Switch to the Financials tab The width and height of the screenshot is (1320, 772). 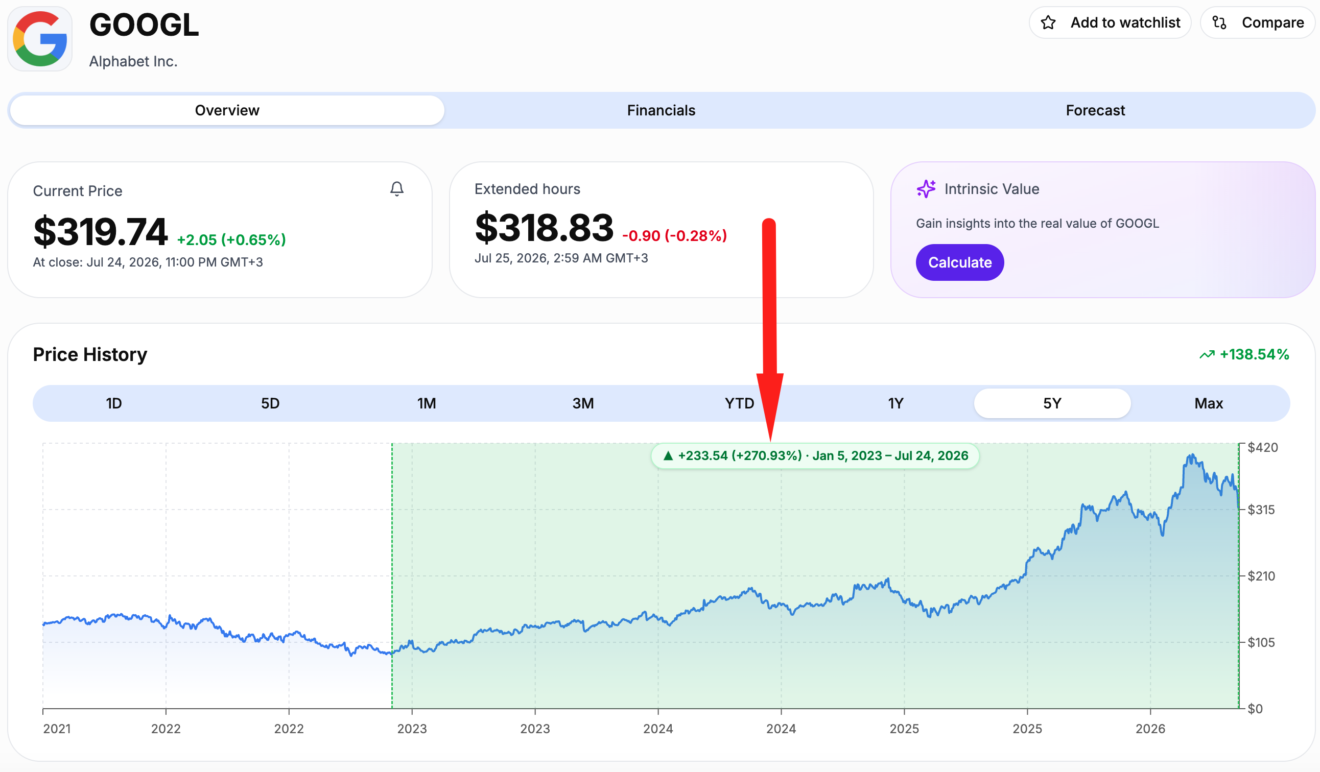point(661,110)
